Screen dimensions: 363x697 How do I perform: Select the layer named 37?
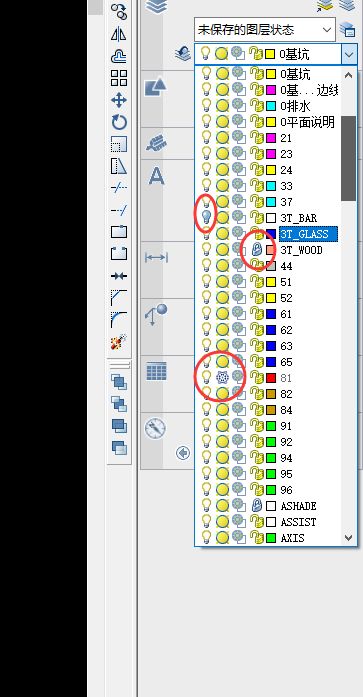coord(287,202)
